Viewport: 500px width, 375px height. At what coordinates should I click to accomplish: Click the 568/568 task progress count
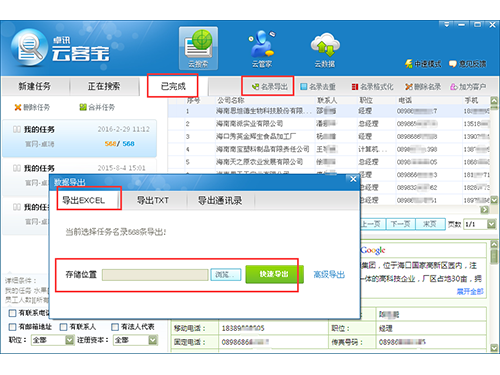(119, 144)
